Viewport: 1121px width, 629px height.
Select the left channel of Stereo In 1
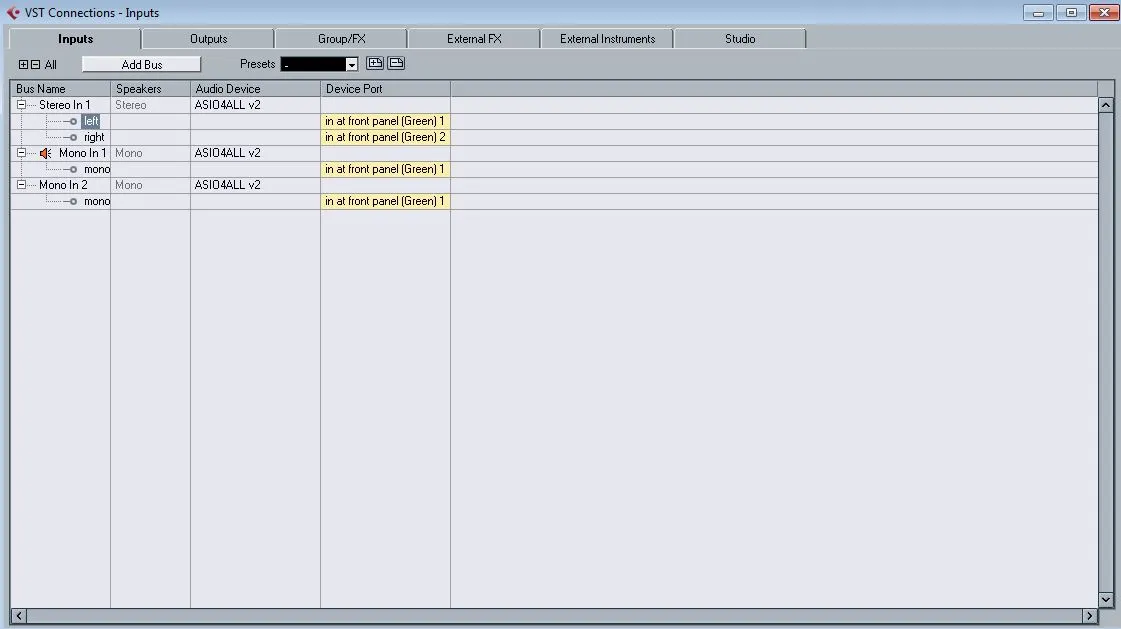pos(91,121)
